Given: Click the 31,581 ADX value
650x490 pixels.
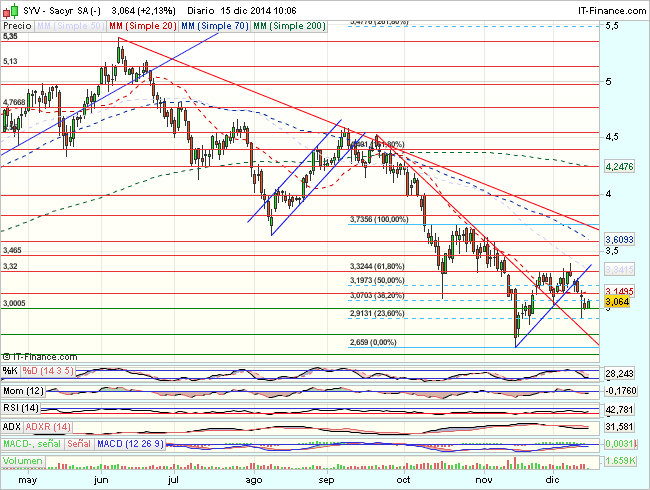Looking at the screenshot, I should click(619, 427).
